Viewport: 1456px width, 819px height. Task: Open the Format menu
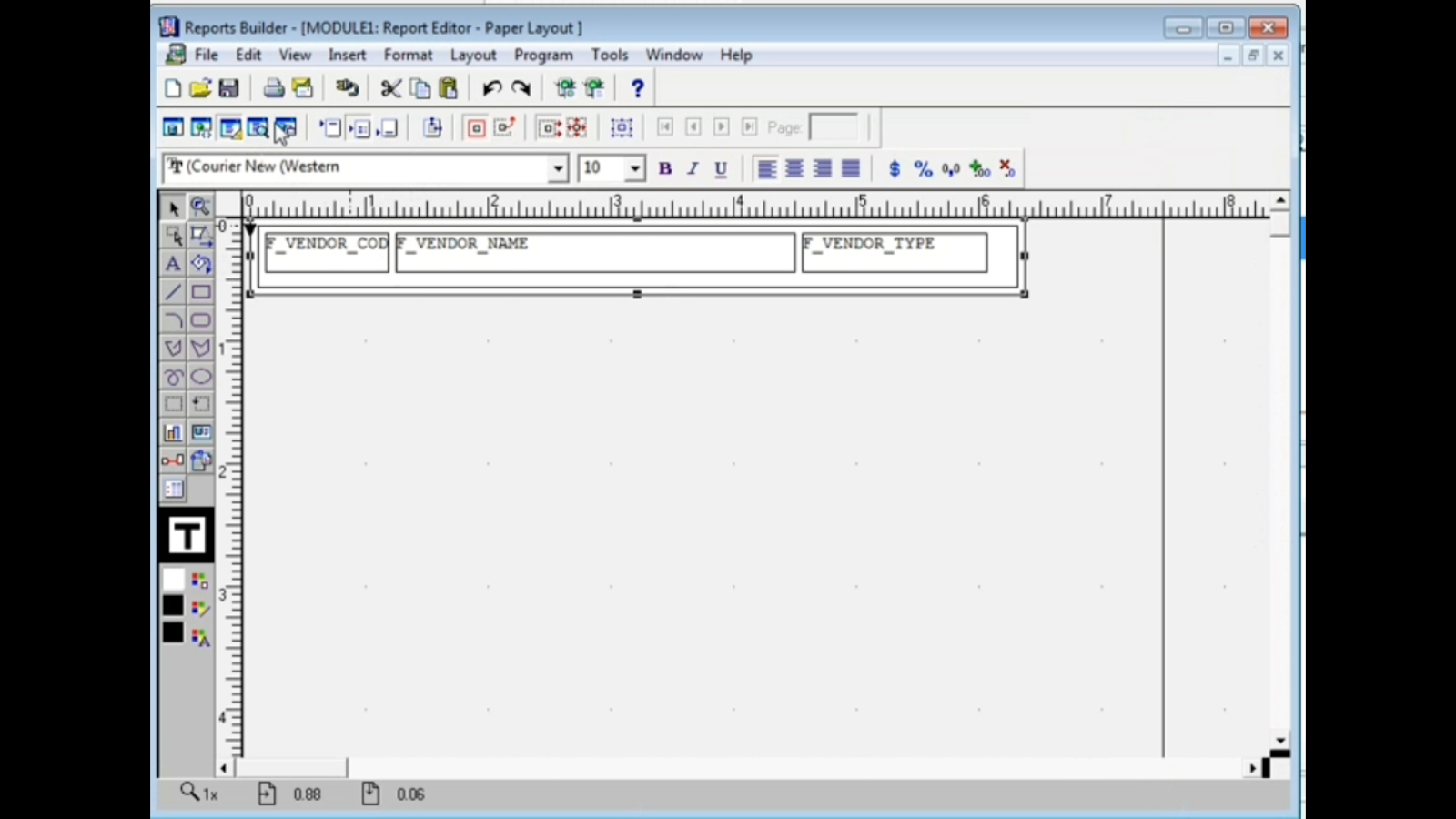click(x=408, y=55)
